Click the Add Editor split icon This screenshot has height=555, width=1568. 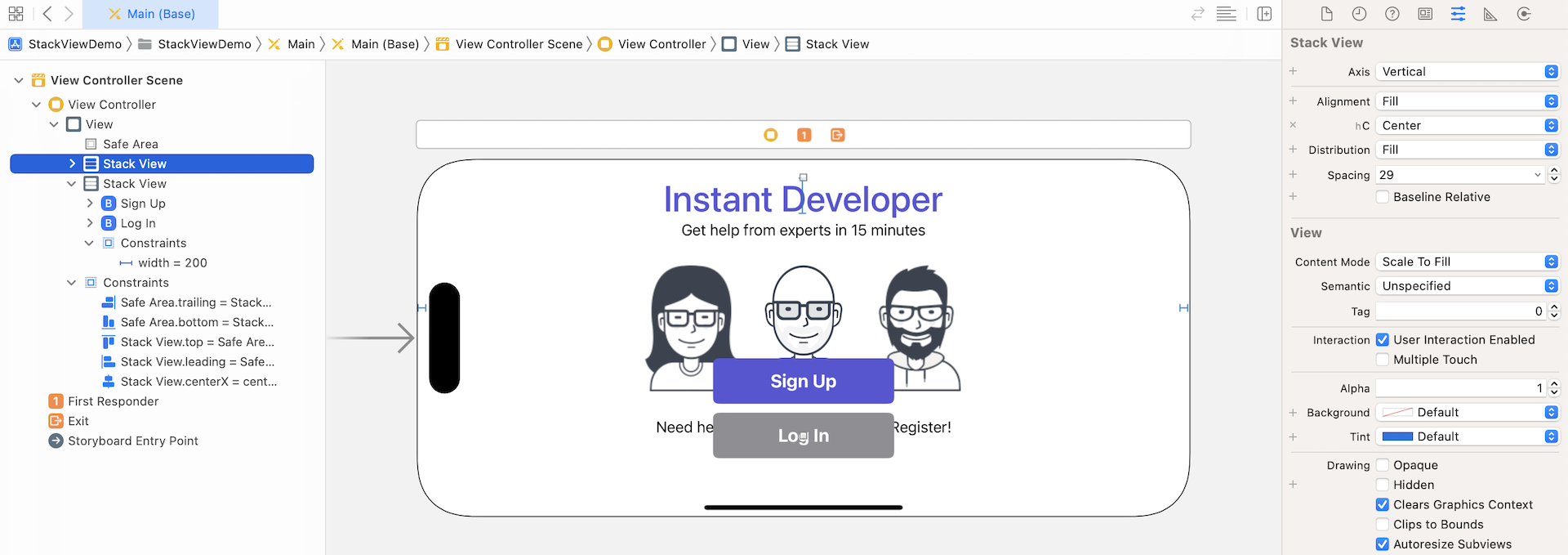point(1264,14)
